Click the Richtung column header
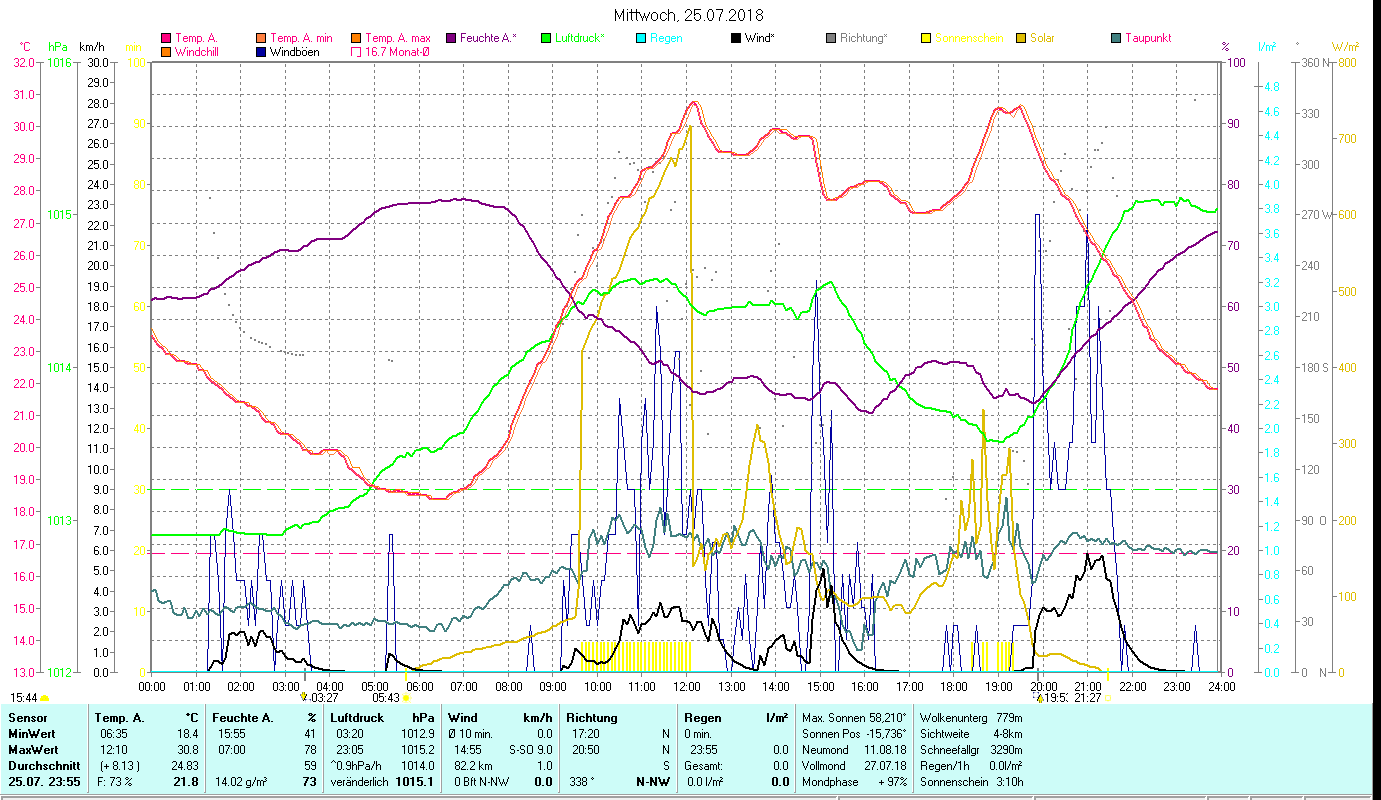1381x800 pixels. (591, 718)
